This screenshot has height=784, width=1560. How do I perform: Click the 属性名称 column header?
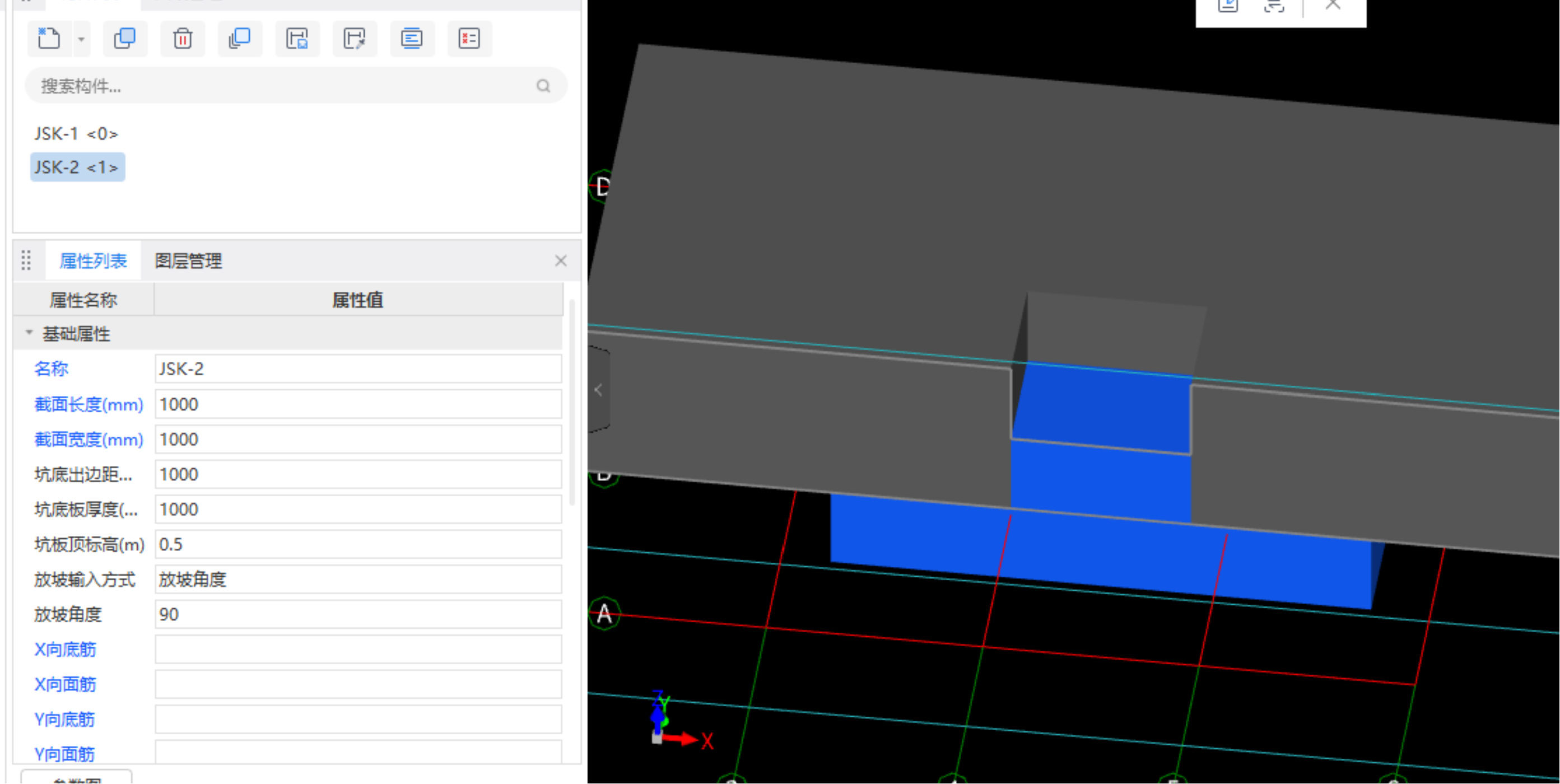[x=83, y=300]
